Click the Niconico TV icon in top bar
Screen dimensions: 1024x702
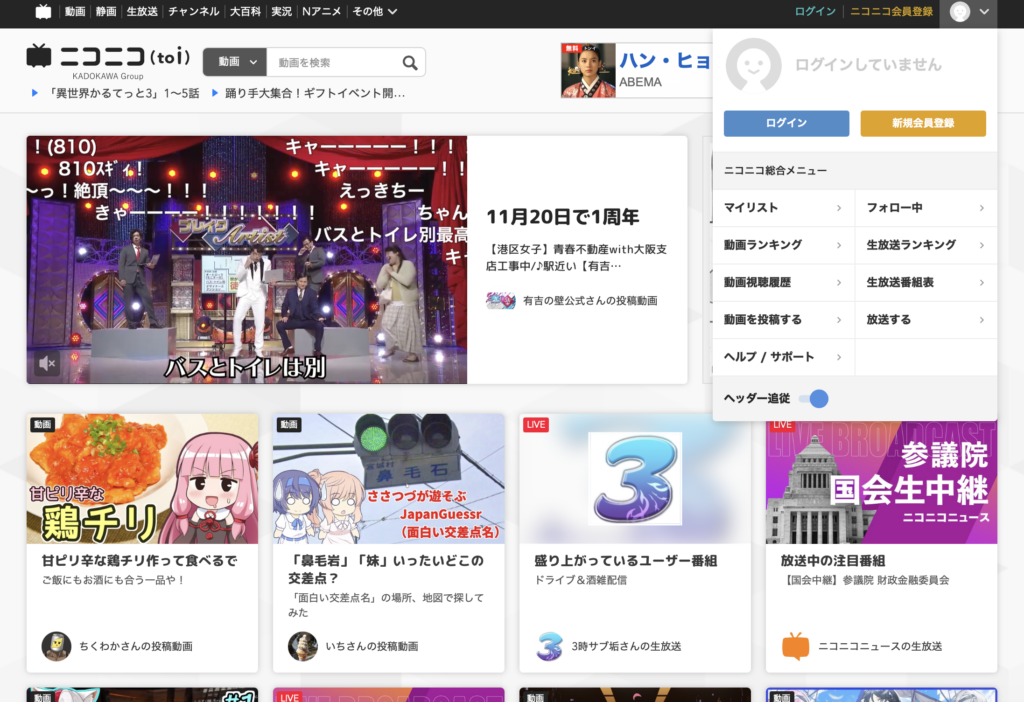(x=43, y=12)
